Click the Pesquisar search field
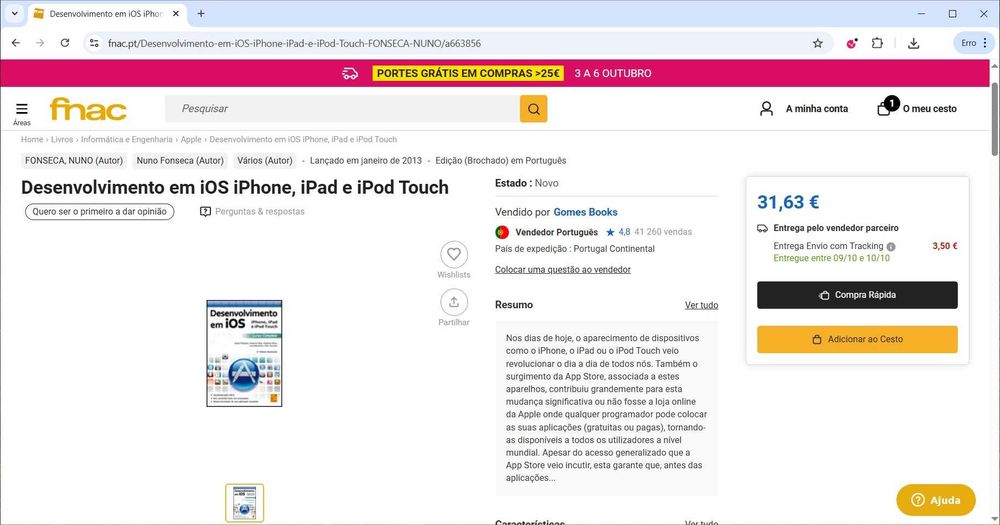The image size is (1000, 525). (342, 109)
